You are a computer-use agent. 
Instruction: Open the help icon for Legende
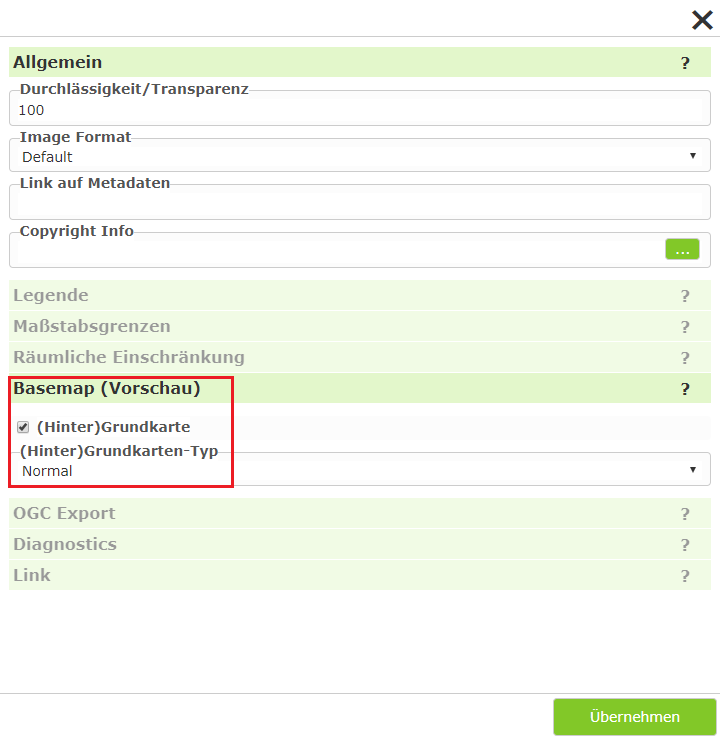[x=685, y=296]
